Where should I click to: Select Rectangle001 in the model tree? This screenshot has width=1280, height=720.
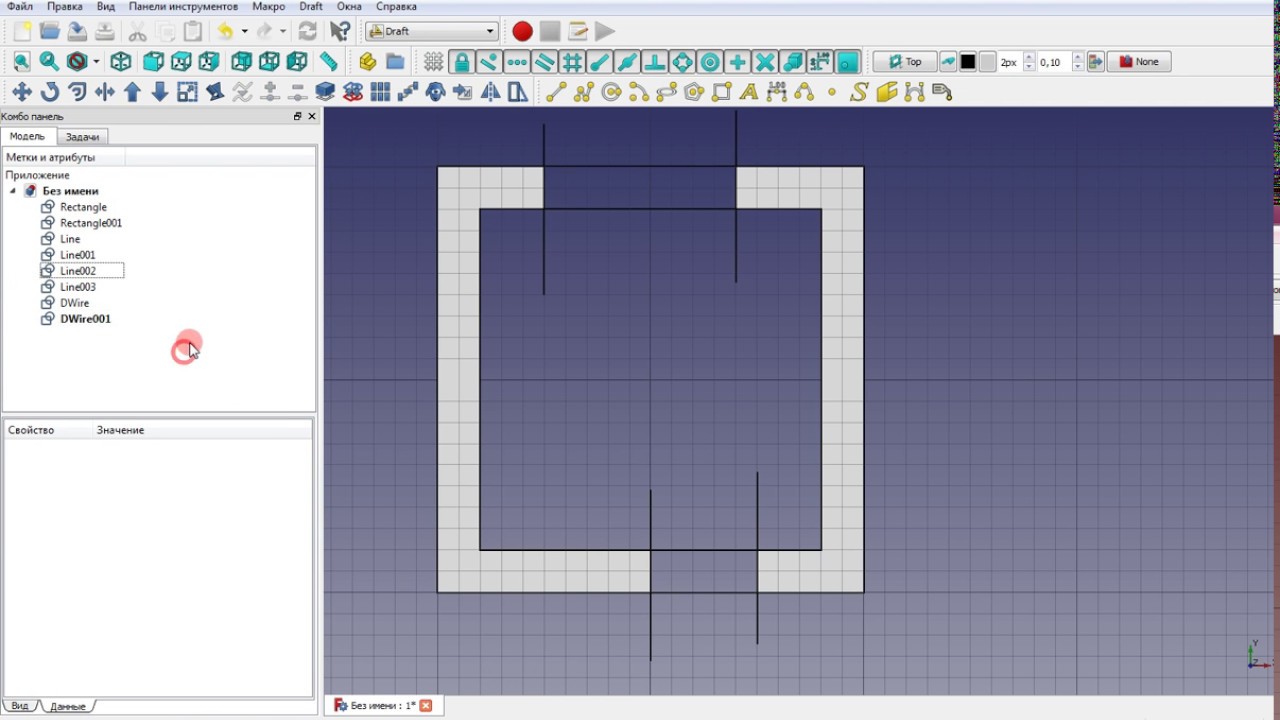tap(91, 223)
